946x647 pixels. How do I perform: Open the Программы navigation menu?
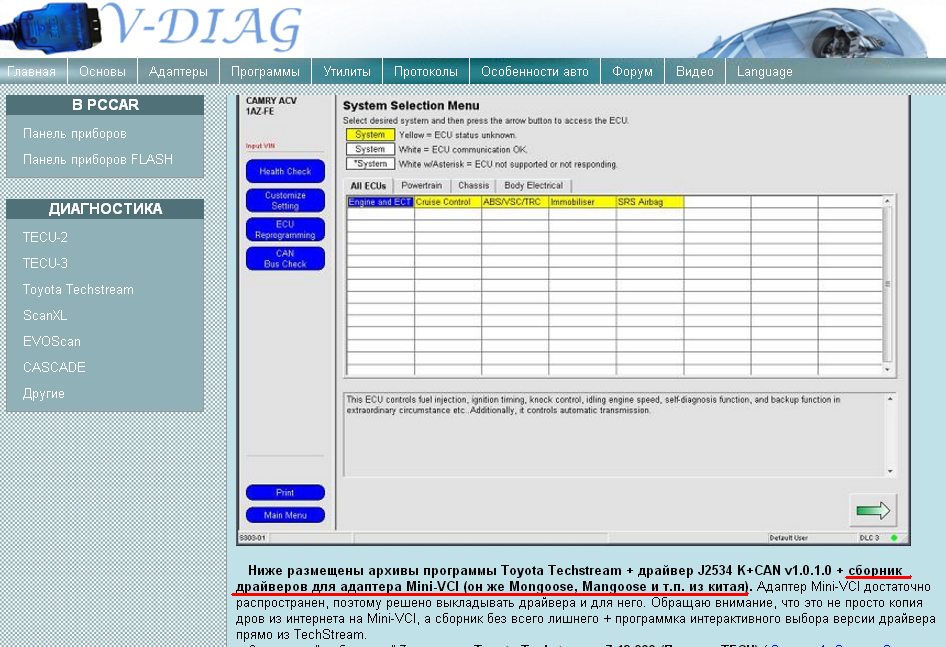(265, 72)
